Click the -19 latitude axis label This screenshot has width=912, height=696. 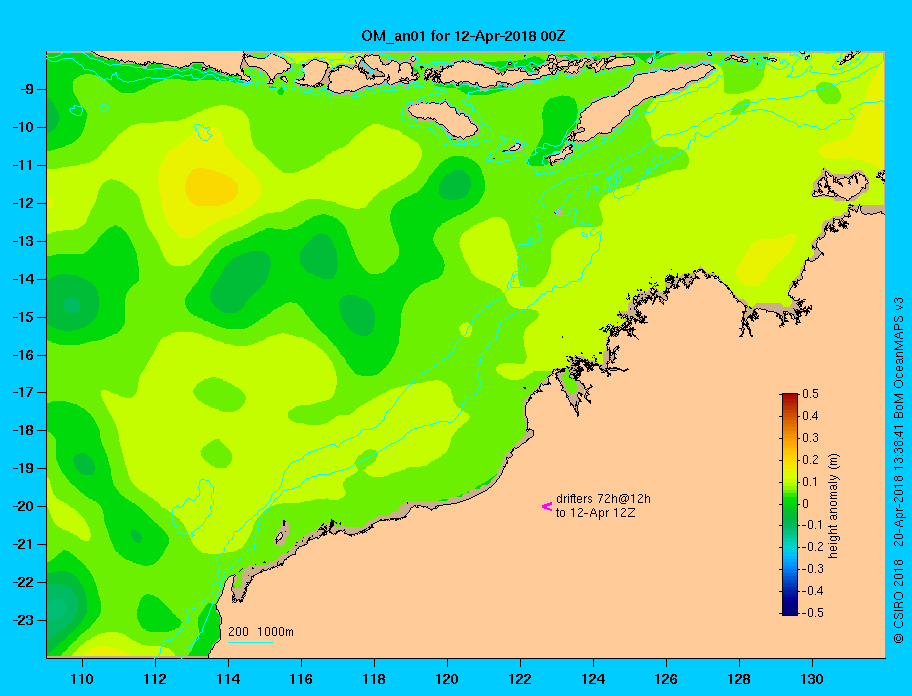click(x=23, y=468)
